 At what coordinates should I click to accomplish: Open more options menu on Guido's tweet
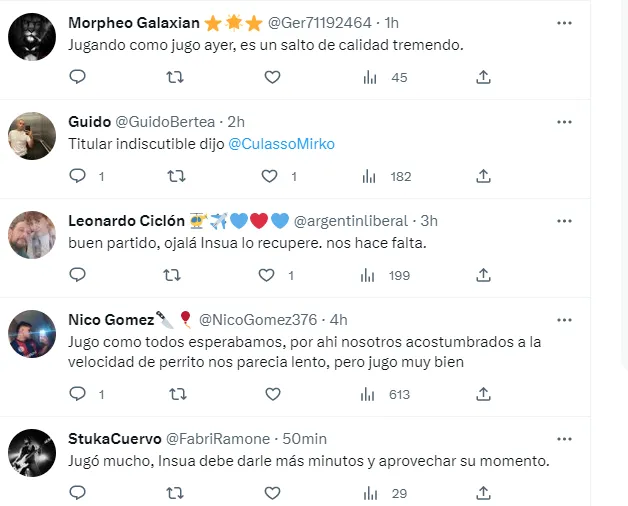pos(565,122)
